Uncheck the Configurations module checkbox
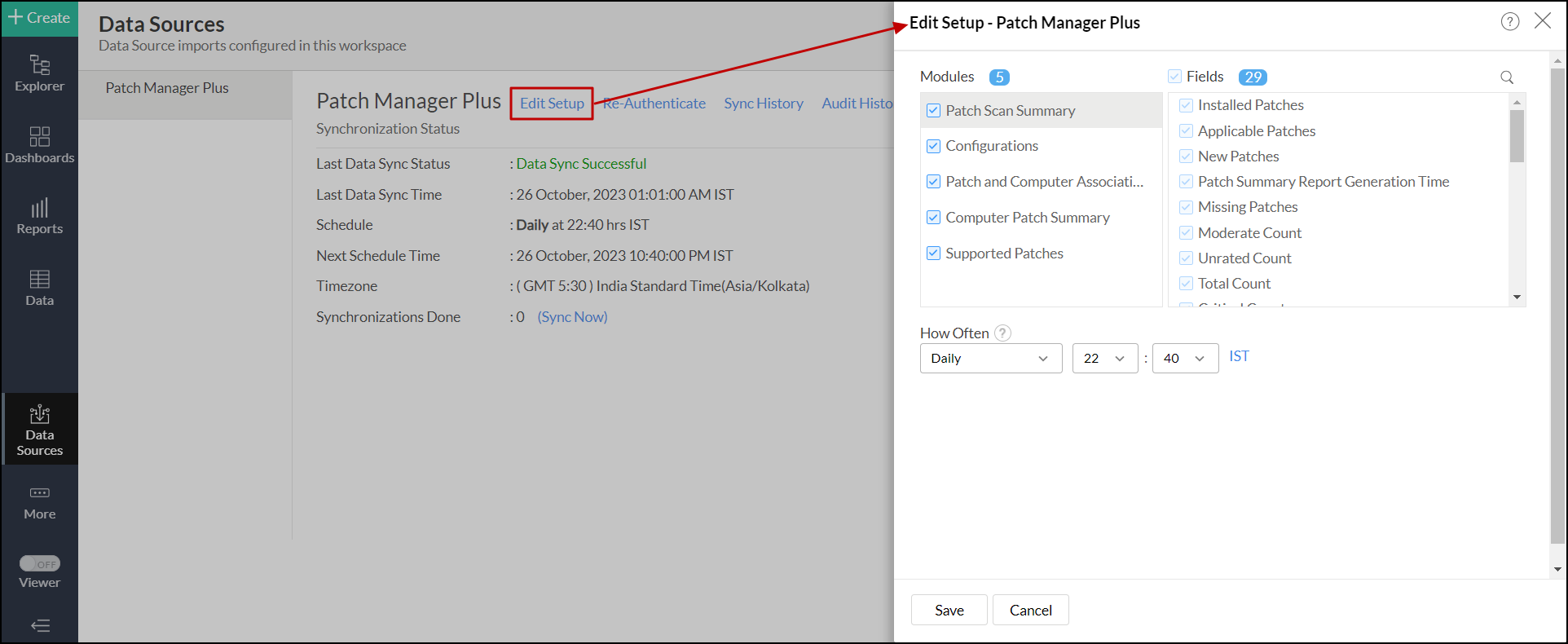Viewport: 1568px width, 644px height. click(933, 146)
